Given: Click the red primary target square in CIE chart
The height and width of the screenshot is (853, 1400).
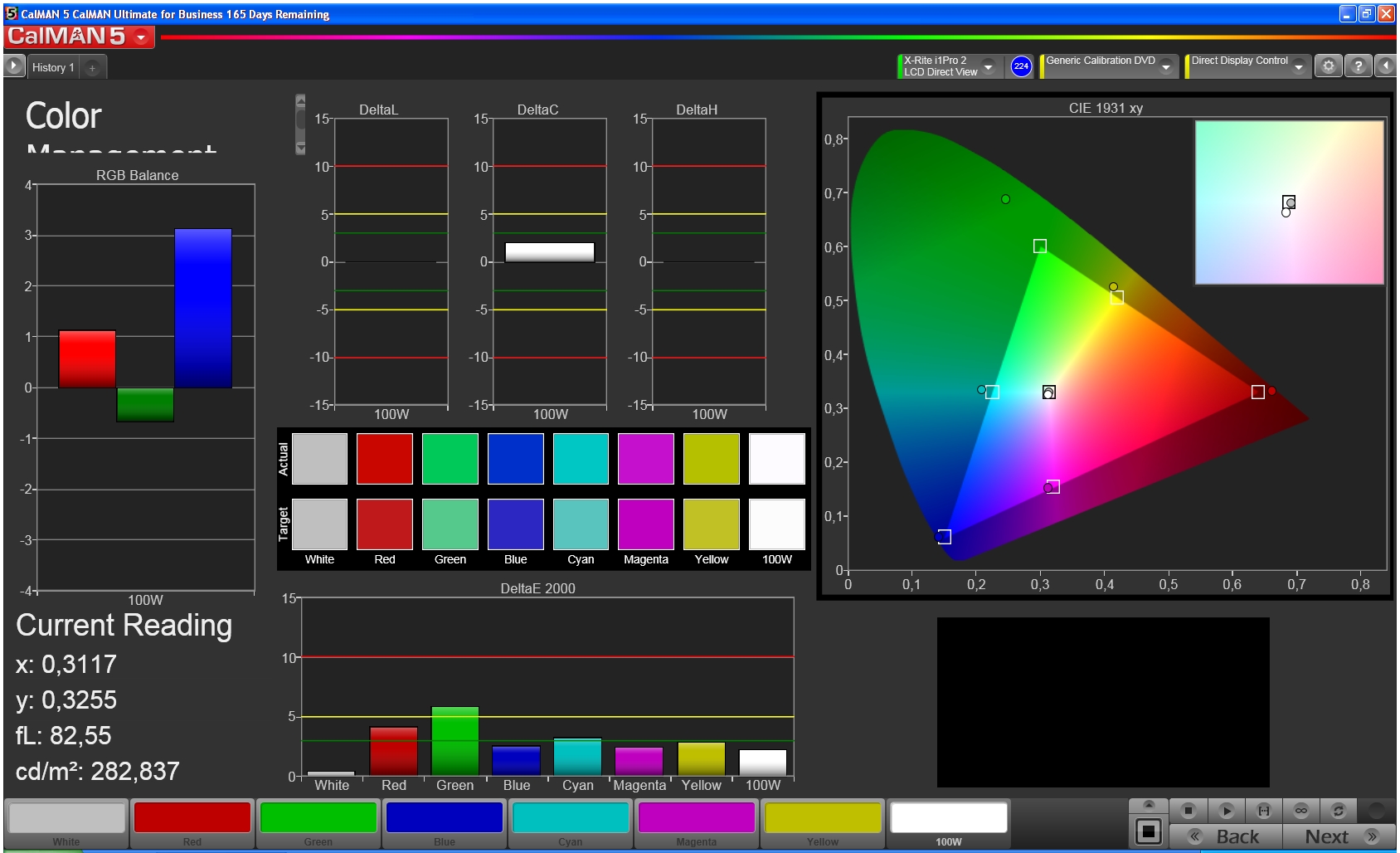Looking at the screenshot, I should tap(1258, 392).
